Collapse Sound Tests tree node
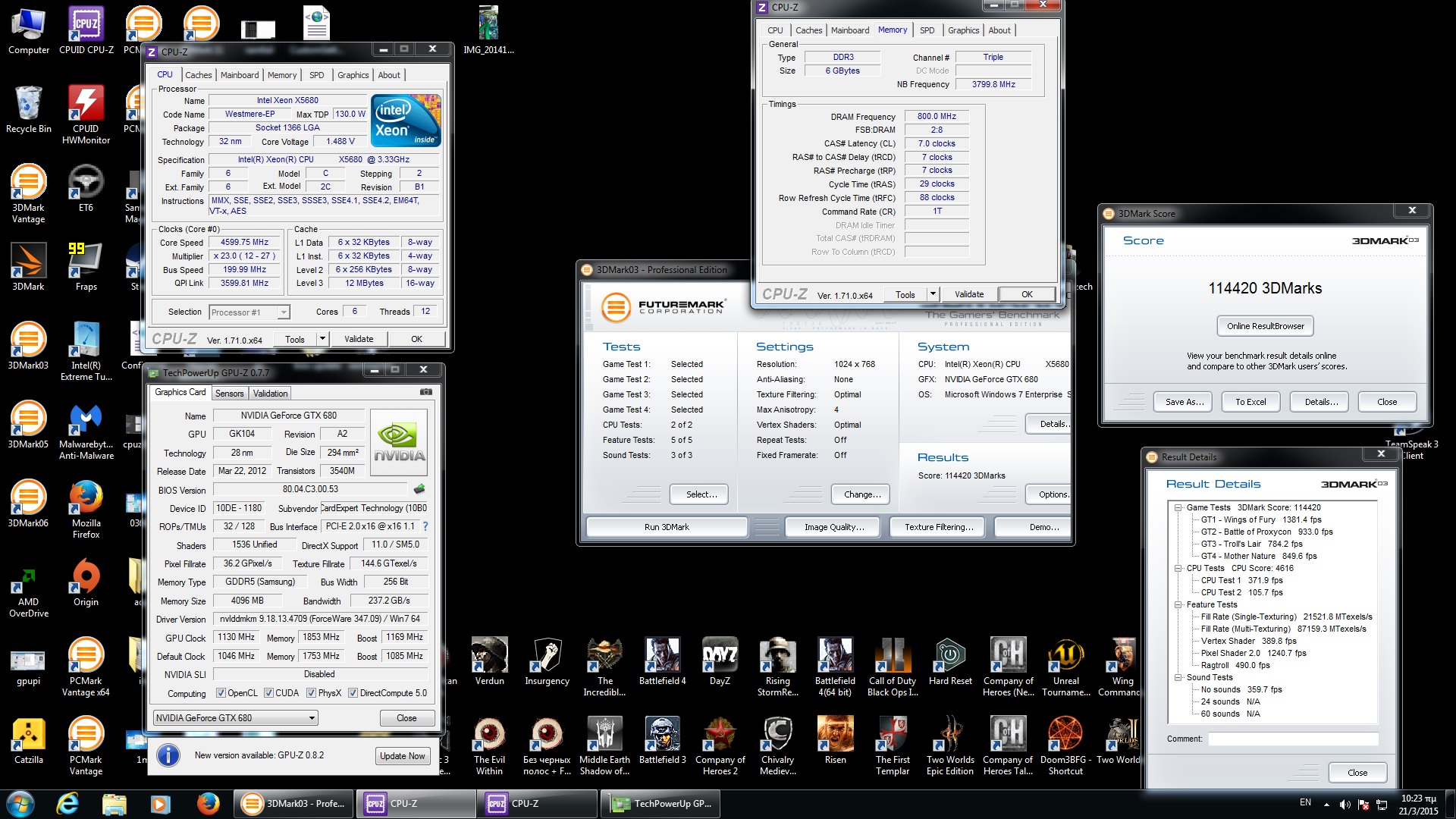The image size is (1456, 819). (x=1178, y=677)
